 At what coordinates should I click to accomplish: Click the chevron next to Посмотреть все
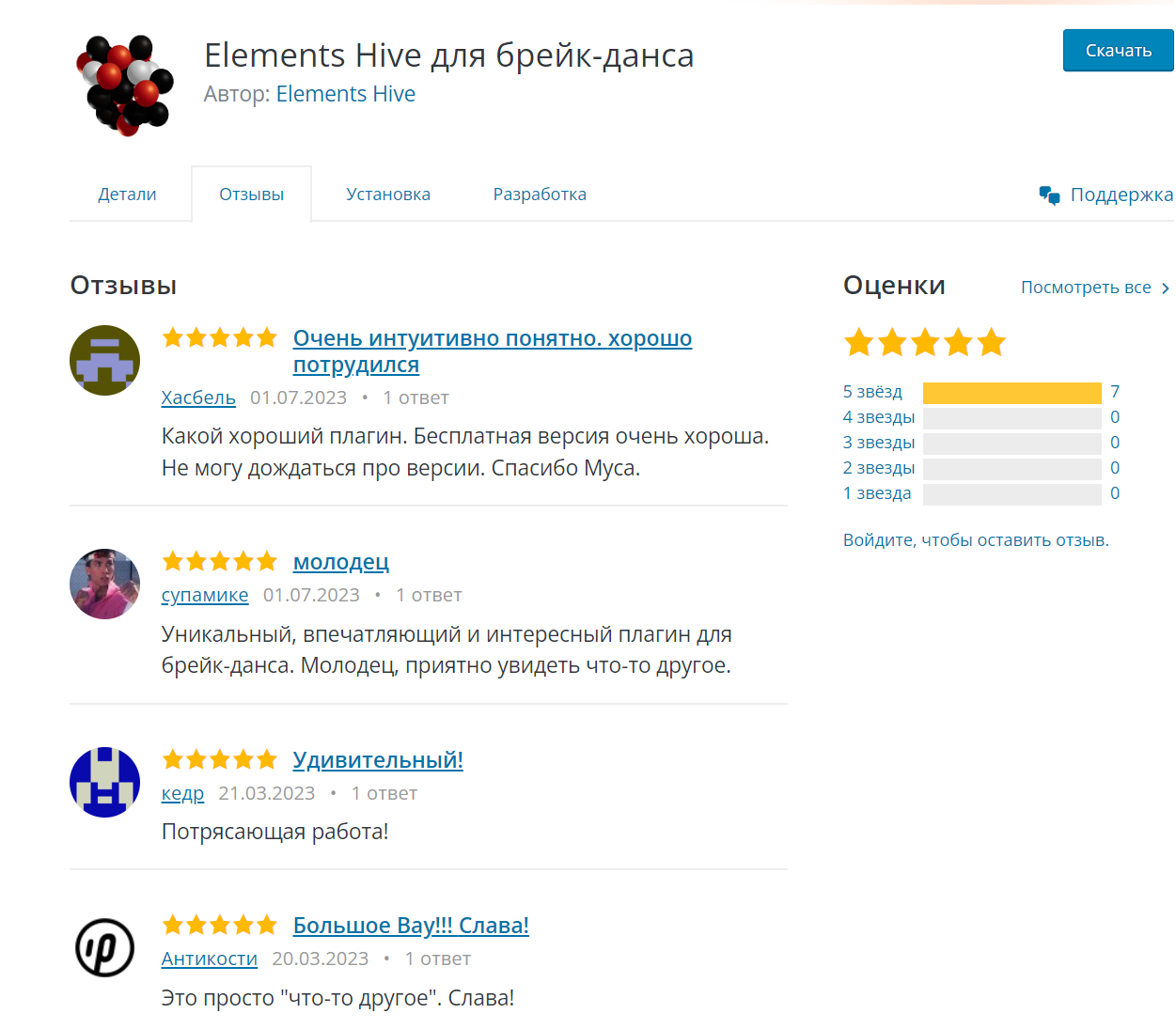(x=1165, y=288)
